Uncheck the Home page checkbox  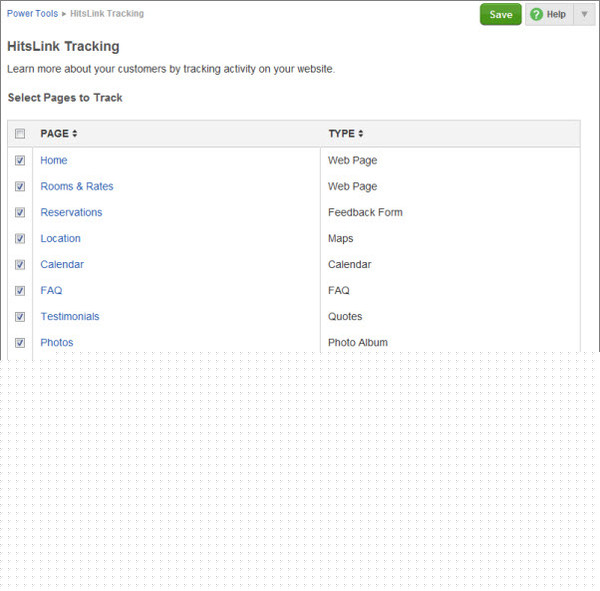[x=20, y=160]
